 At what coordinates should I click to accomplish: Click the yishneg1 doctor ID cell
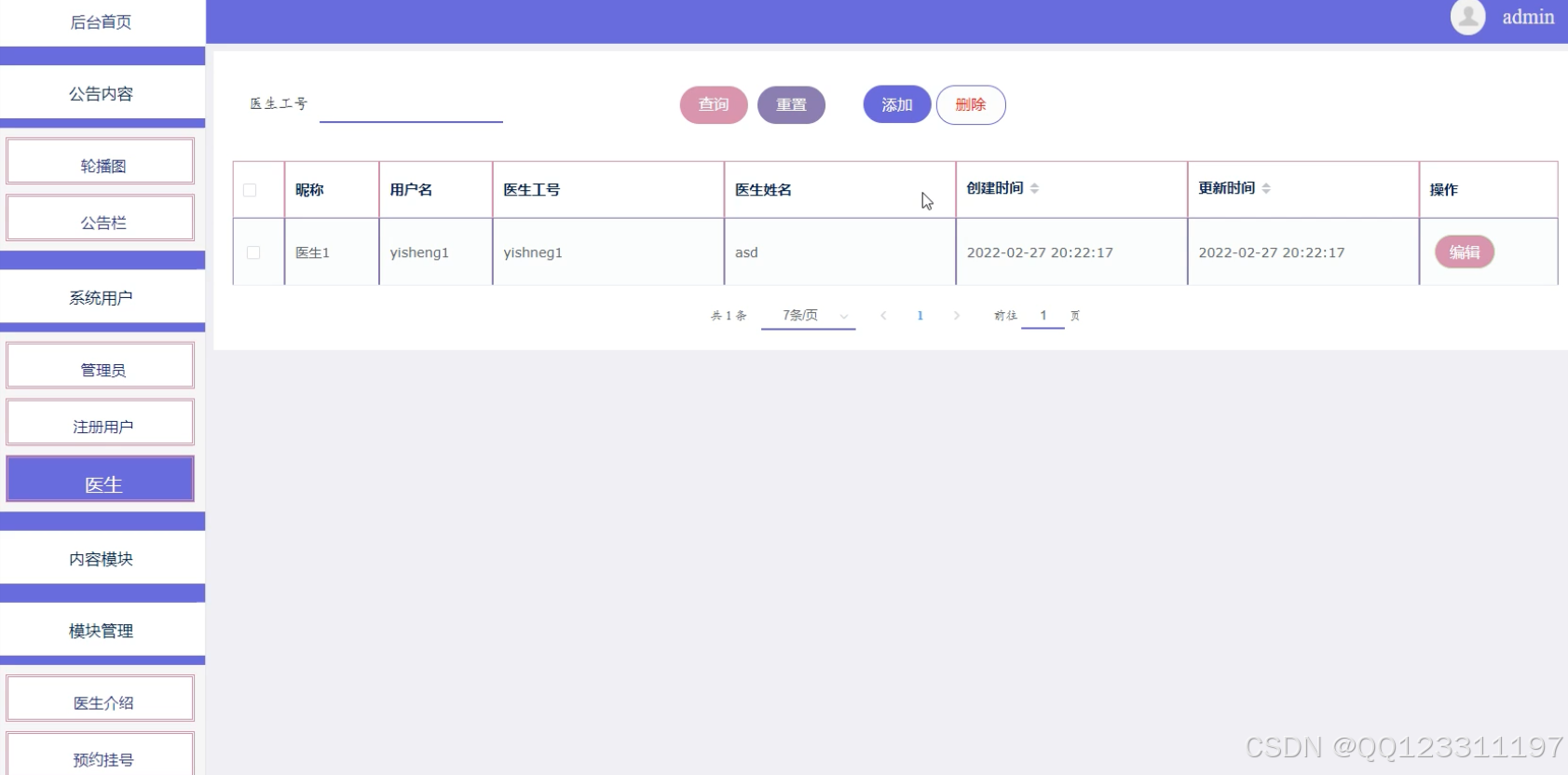tap(608, 252)
